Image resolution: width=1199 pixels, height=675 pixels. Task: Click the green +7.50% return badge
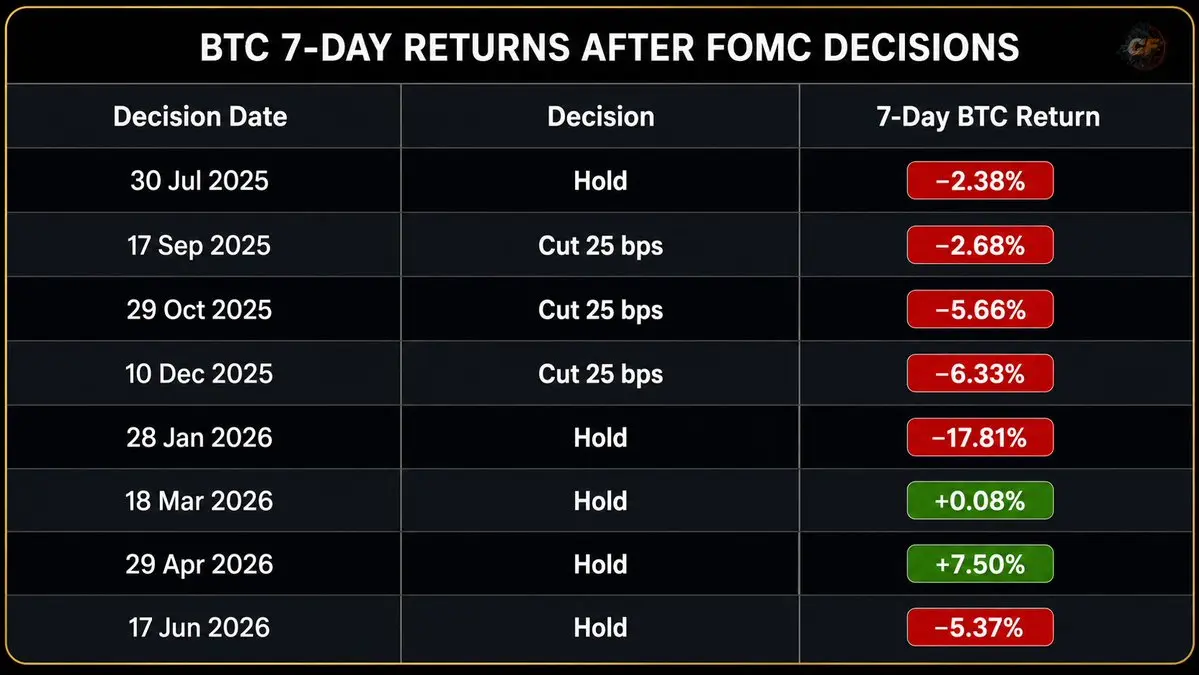[980, 564]
